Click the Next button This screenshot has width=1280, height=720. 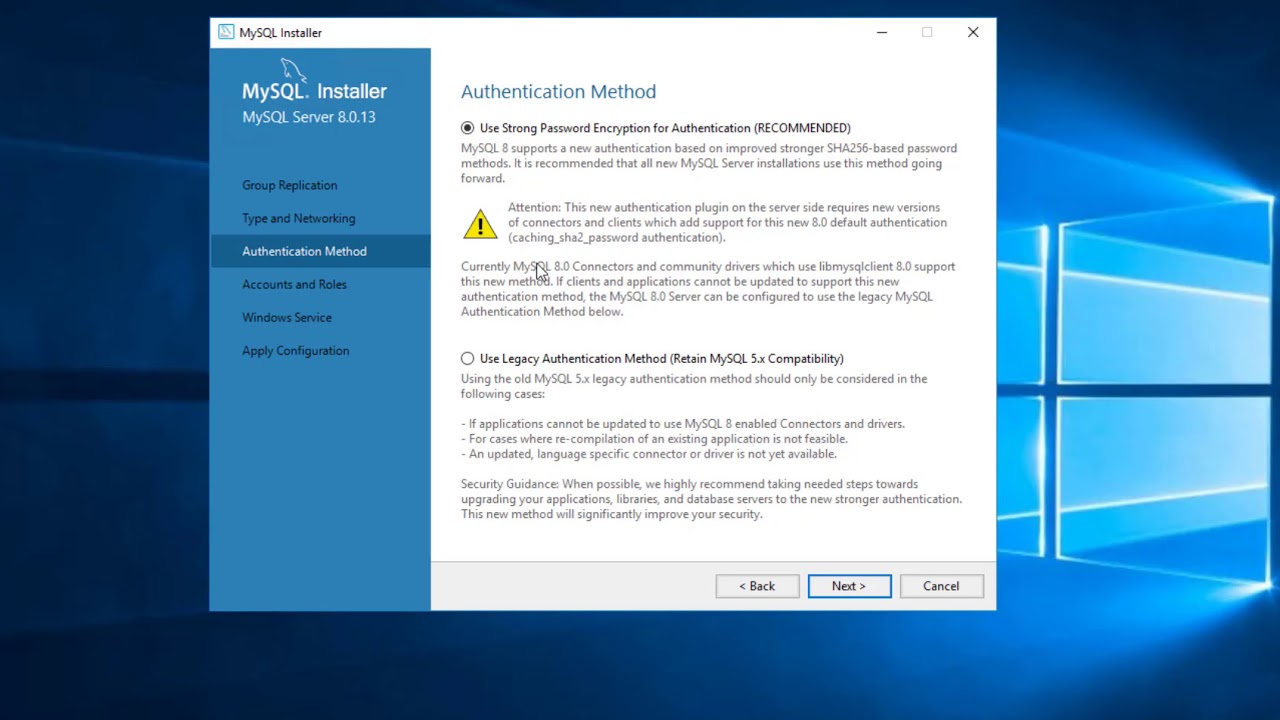[x=849, y=586]
